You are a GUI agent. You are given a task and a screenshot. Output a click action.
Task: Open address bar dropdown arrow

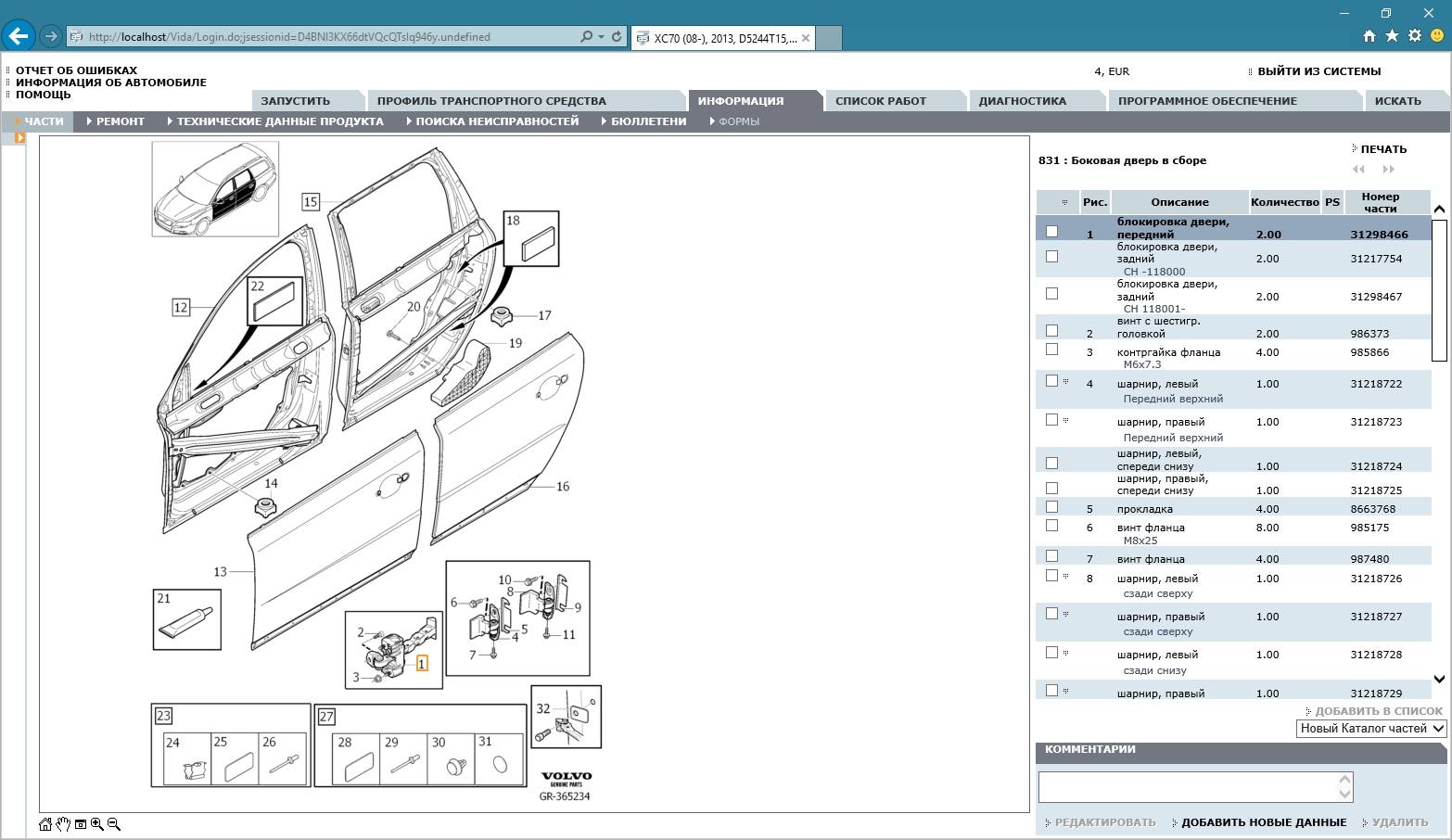point(602,37)
